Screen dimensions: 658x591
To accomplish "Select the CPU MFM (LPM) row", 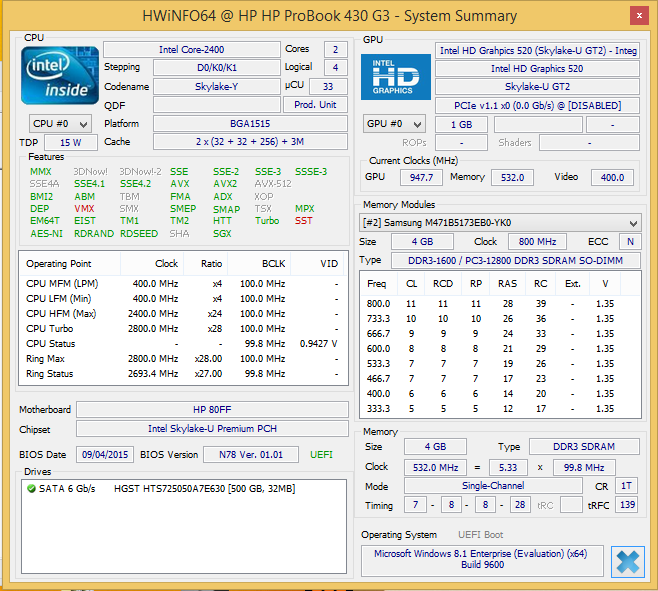I will (183, 284).
